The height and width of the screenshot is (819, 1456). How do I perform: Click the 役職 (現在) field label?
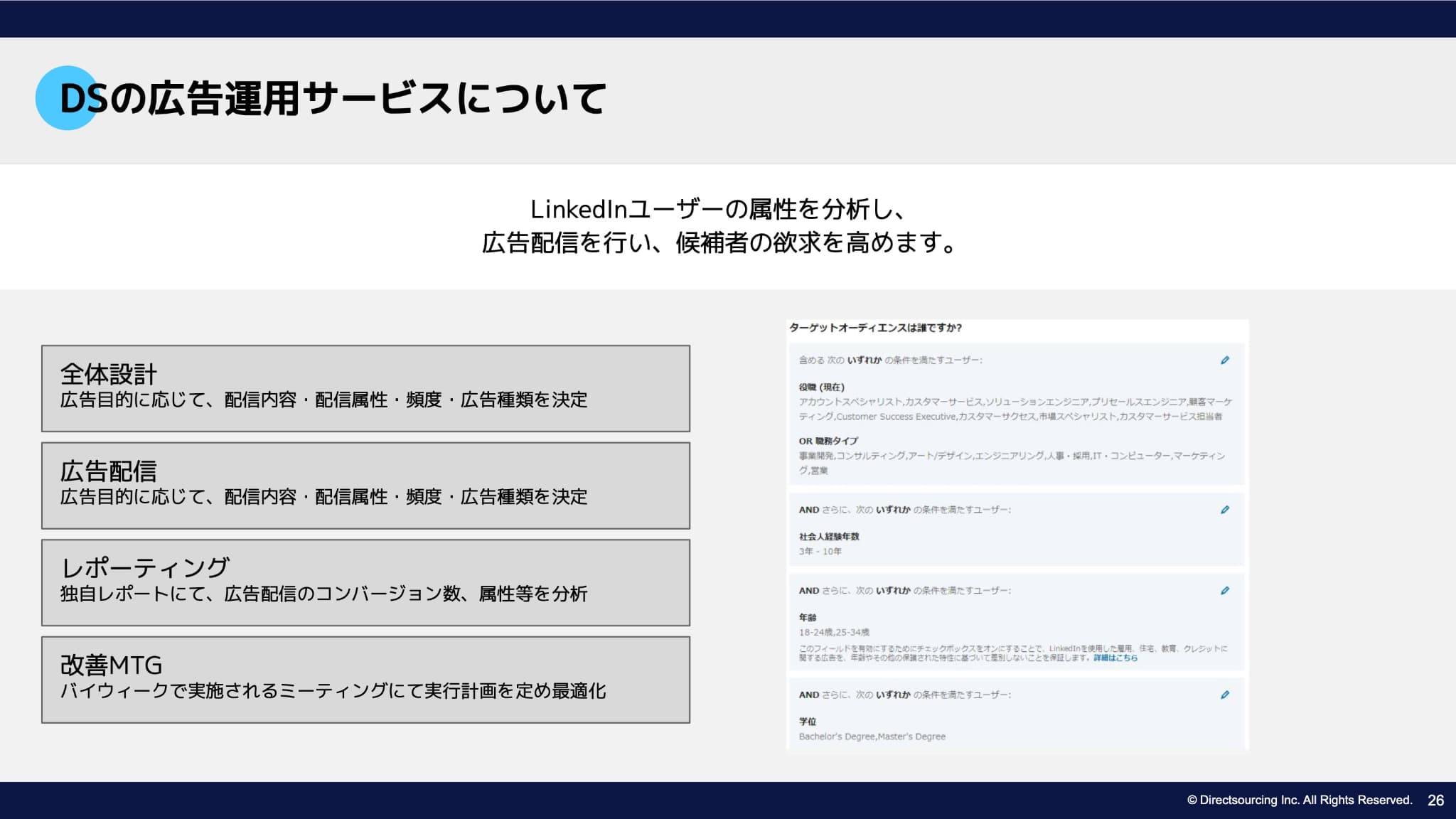tap(821, 387)
